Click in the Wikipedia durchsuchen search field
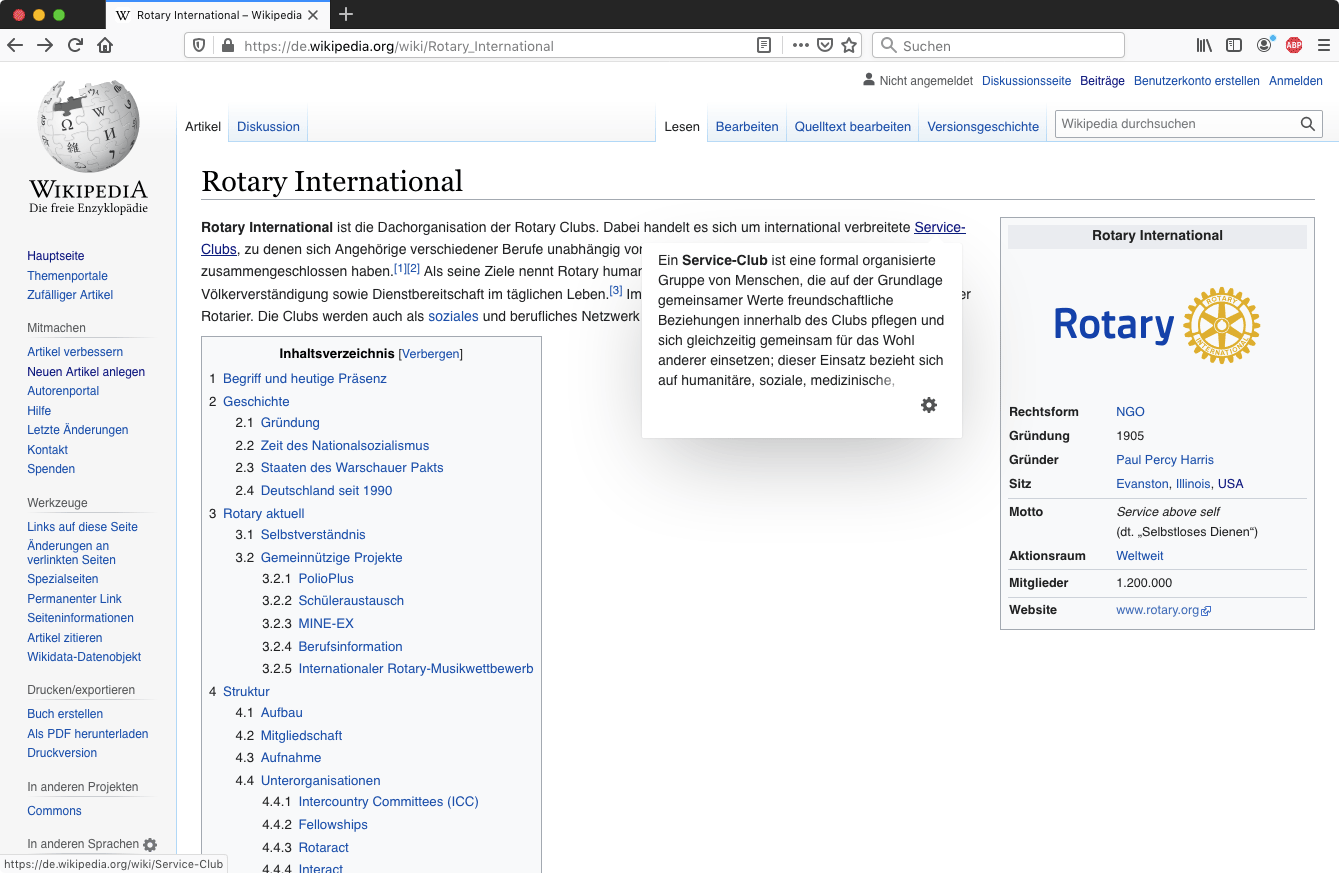This screenshot has width=1339, height=873. click(1176, 124)
